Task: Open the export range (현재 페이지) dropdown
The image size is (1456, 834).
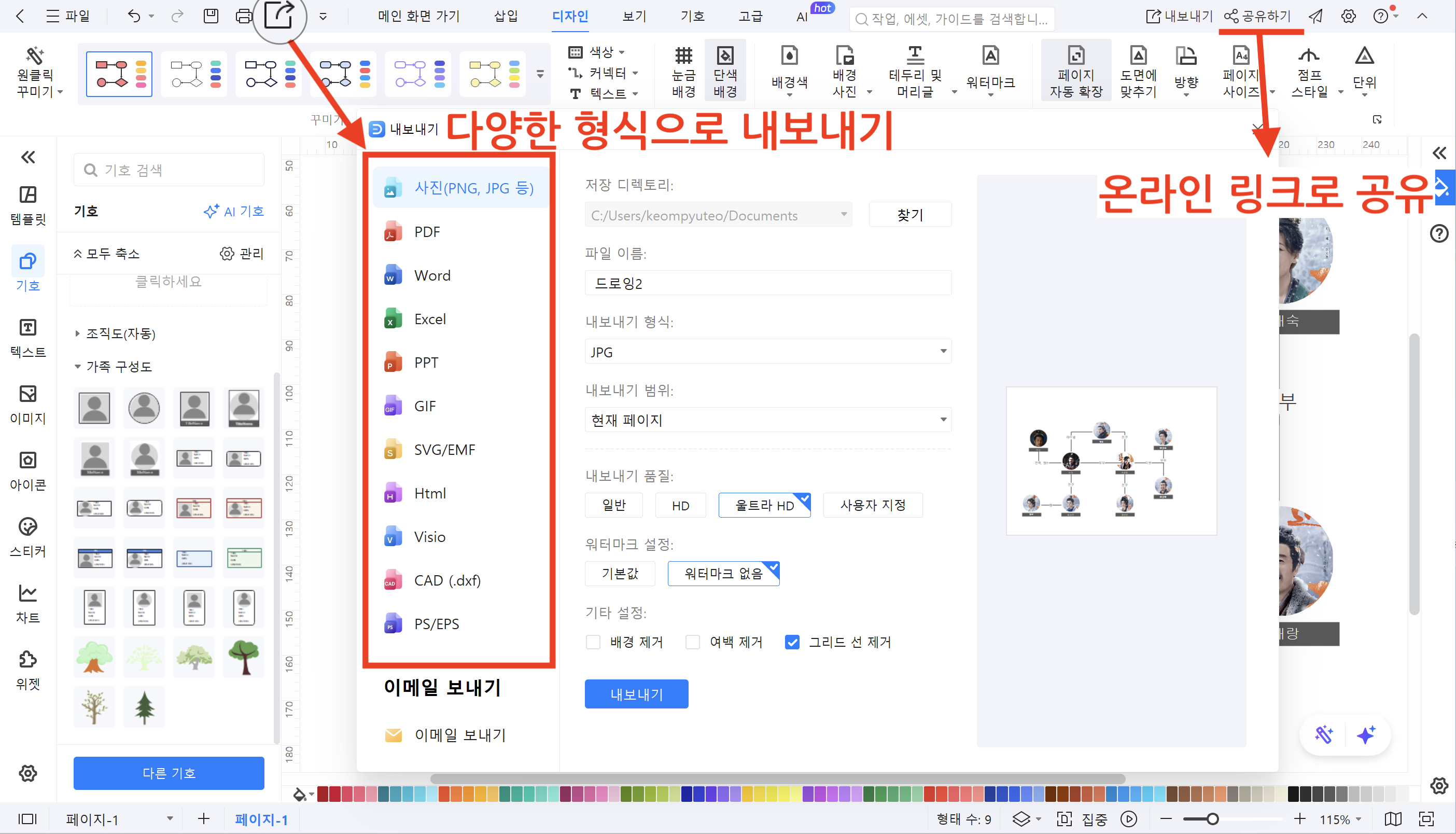Action: pyautogui.click(x=767, y=420)
